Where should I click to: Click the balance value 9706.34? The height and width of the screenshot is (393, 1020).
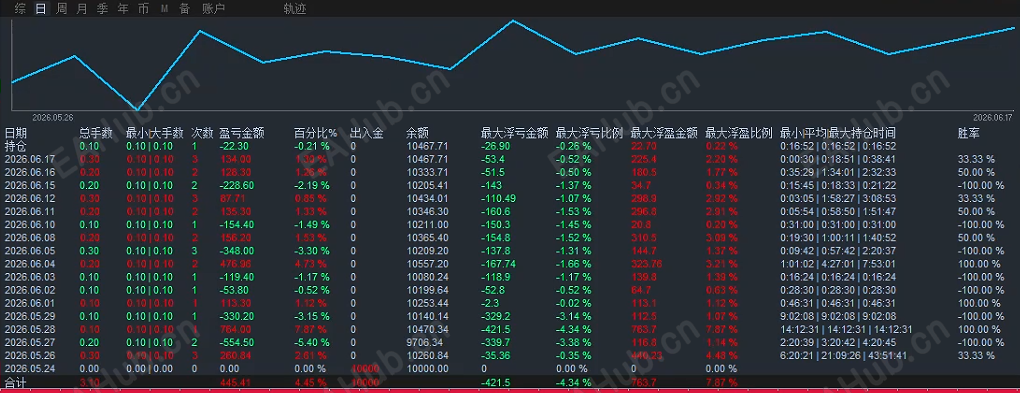[x=424, y=342]
